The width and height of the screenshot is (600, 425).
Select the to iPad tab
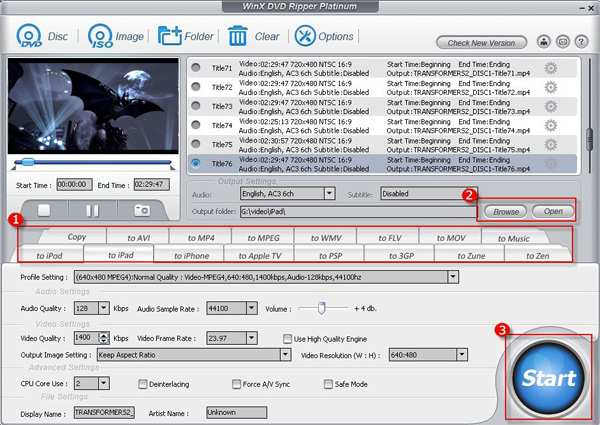click(121, 254)
